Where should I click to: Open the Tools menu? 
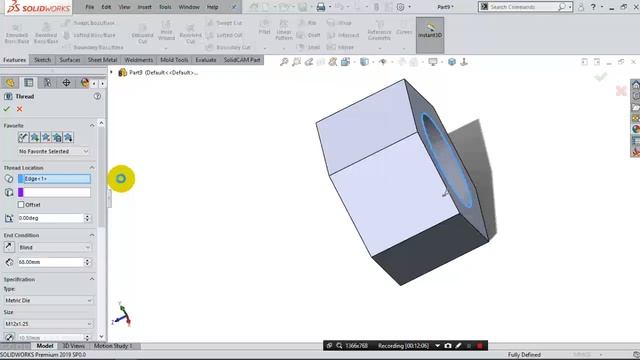click(165, 7)
